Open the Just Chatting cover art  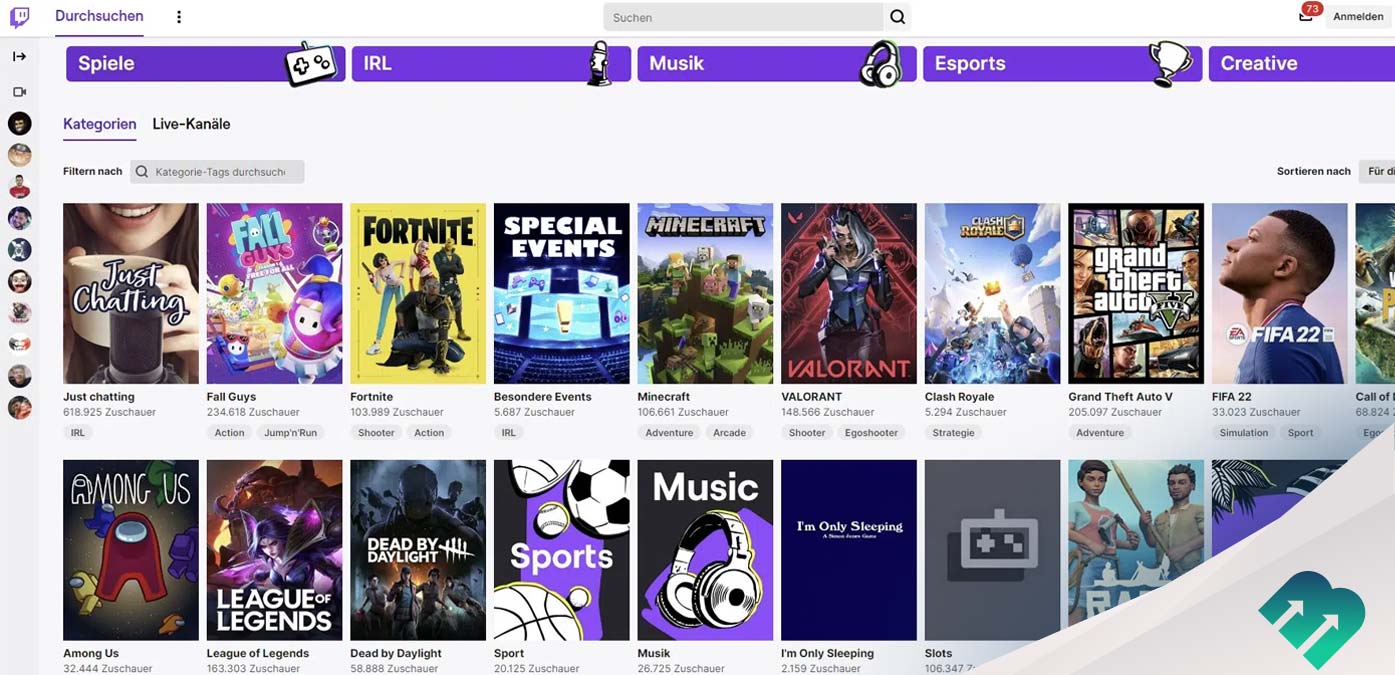(131, 294)
